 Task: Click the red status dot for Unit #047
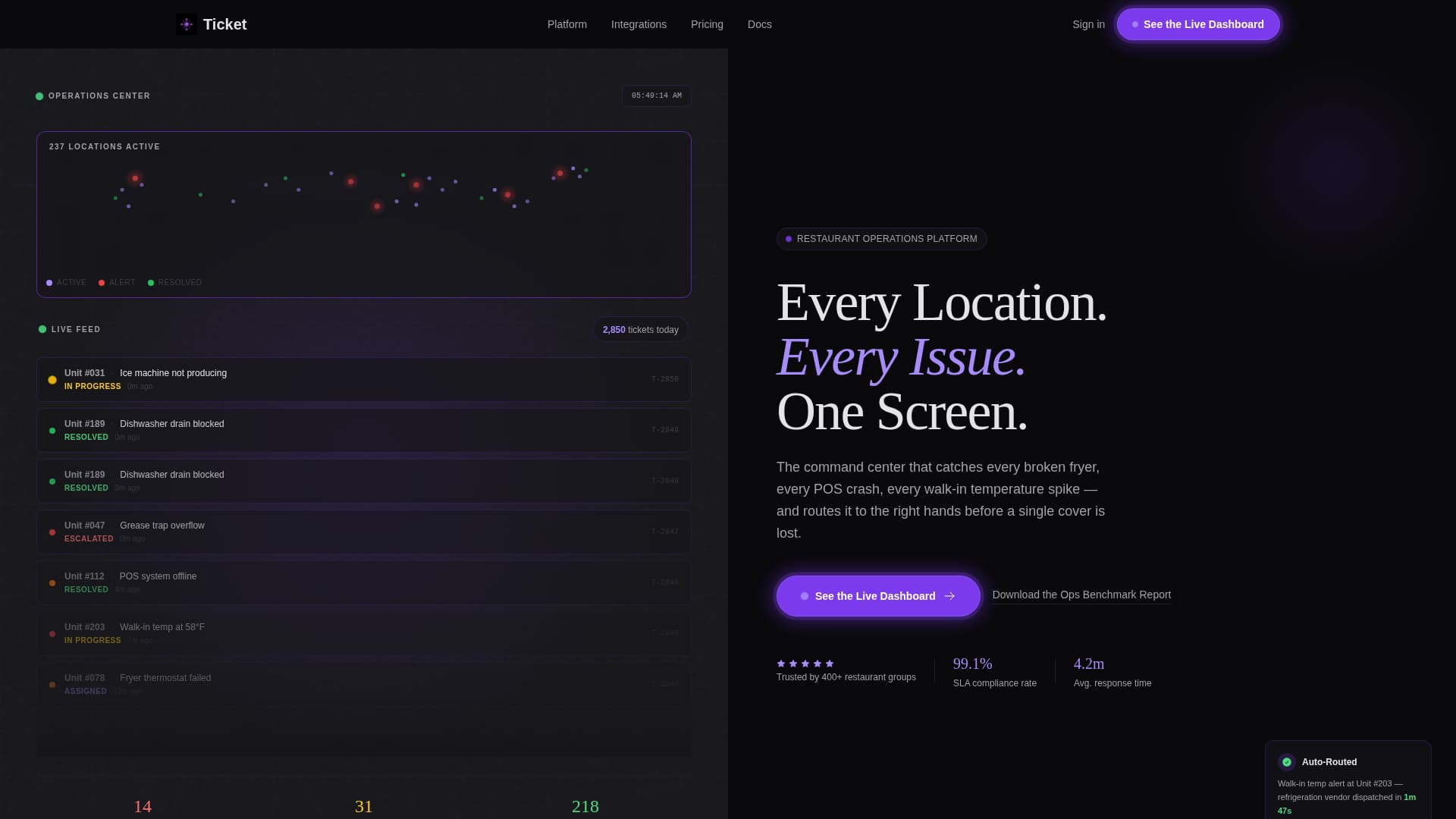click(52, 532)
